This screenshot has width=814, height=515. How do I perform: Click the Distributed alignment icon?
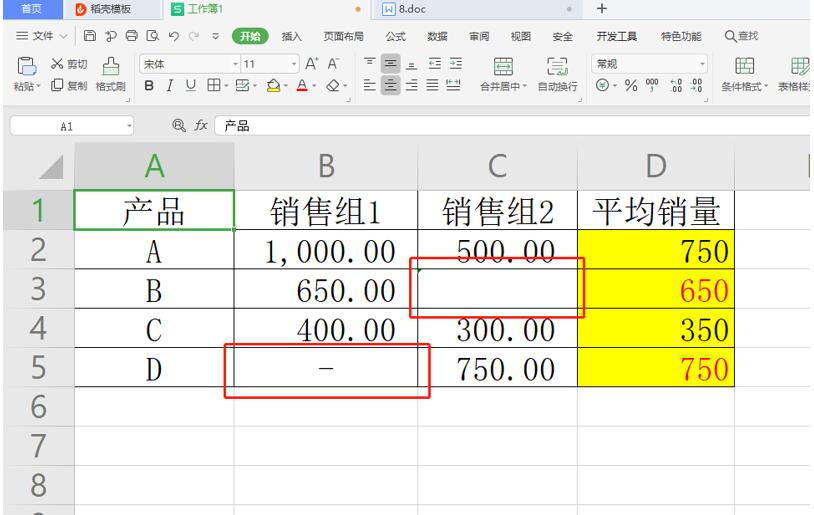[x=453, y=85]
